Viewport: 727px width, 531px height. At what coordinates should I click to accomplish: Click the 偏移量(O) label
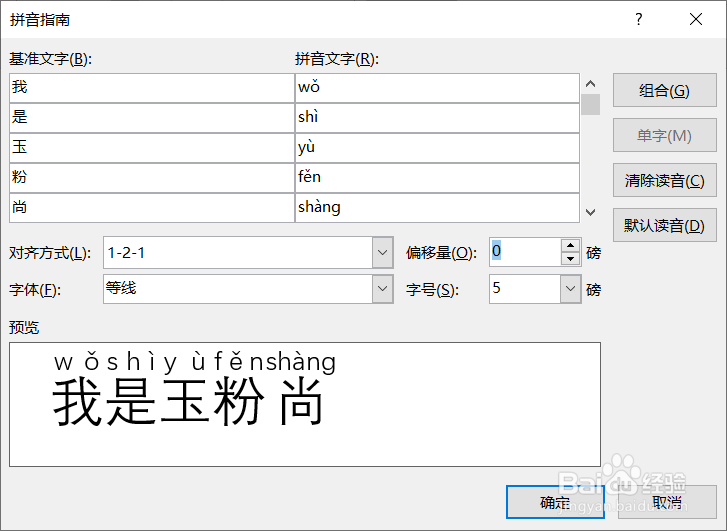(x=441, y=253)
